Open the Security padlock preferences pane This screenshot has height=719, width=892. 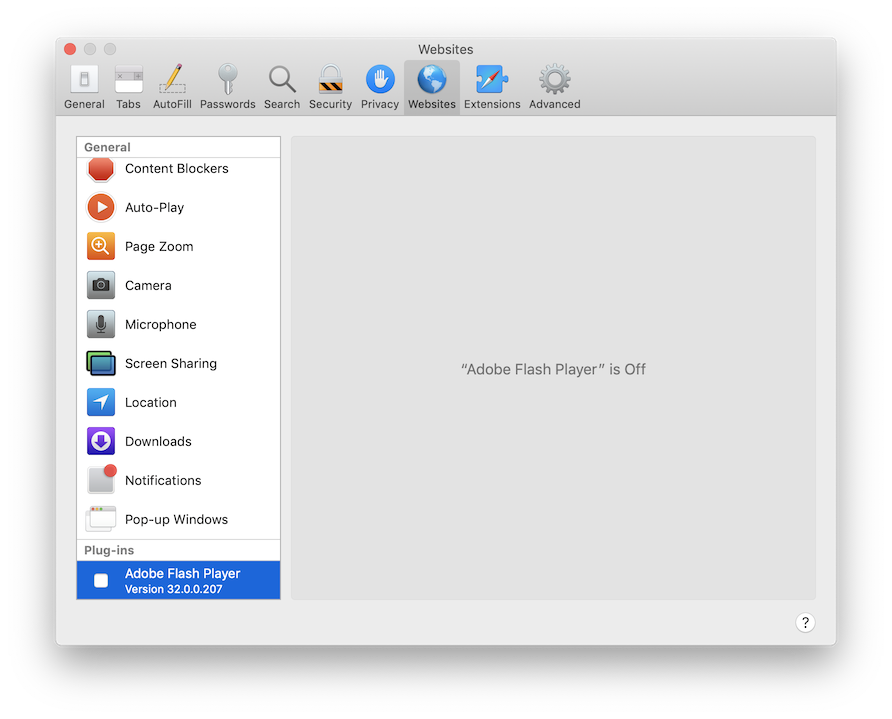point(330,87)
